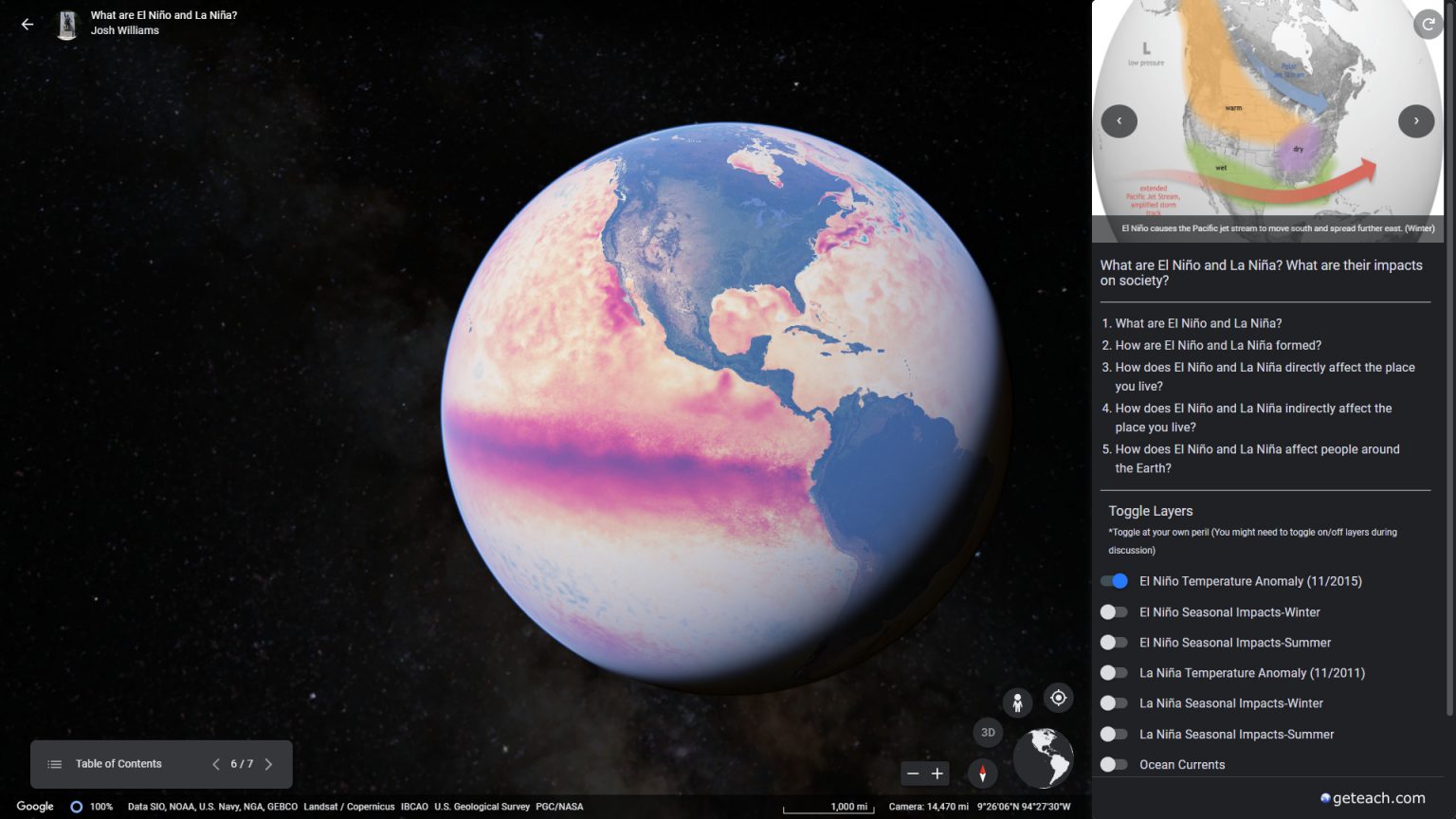1456x819 pixels.
Task: Disable El Niño Temperature Anomaly (11/2015) layer
Action: click(1114, 581)
